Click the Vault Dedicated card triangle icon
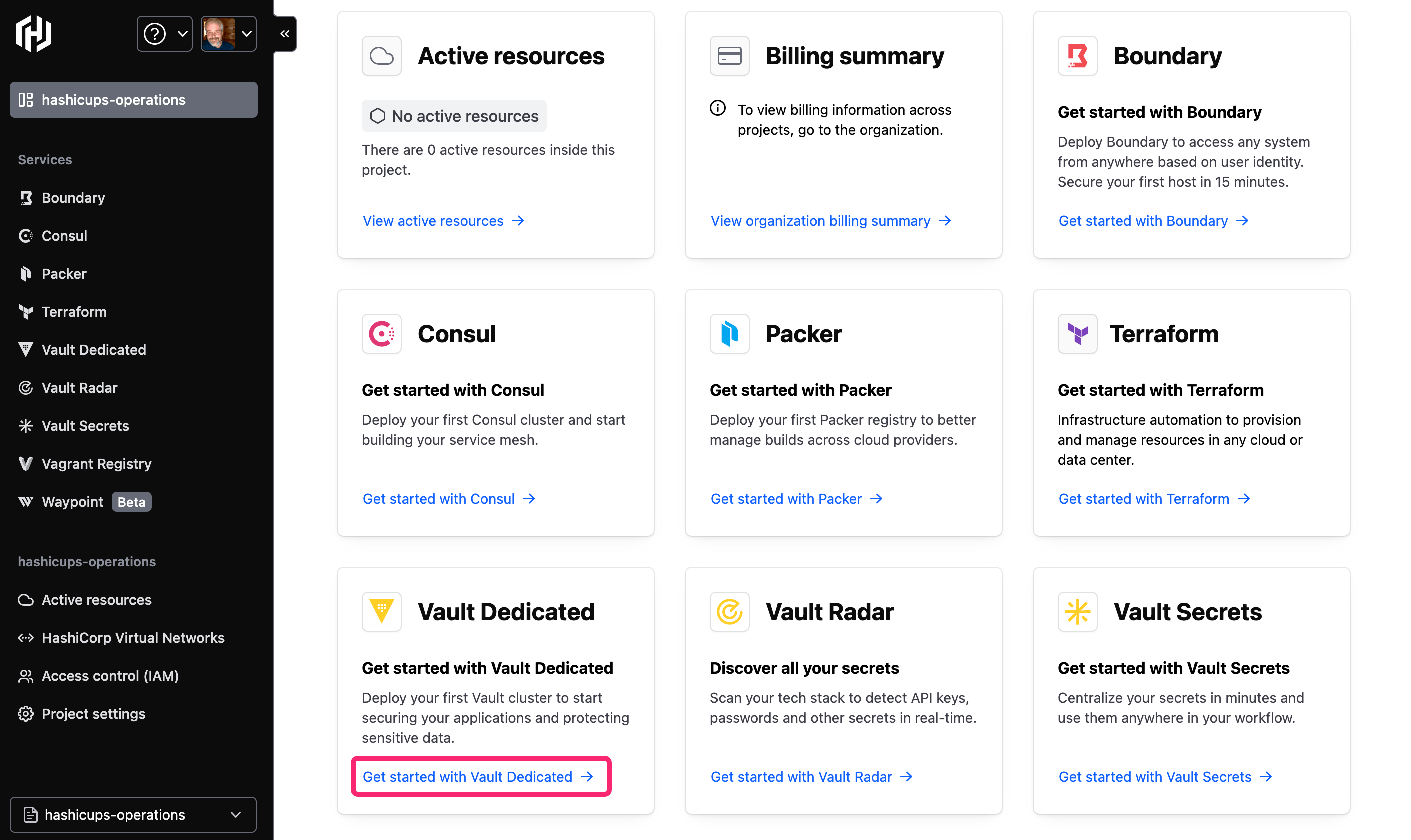The image size is (1411, 840). [x=381, y=612]
